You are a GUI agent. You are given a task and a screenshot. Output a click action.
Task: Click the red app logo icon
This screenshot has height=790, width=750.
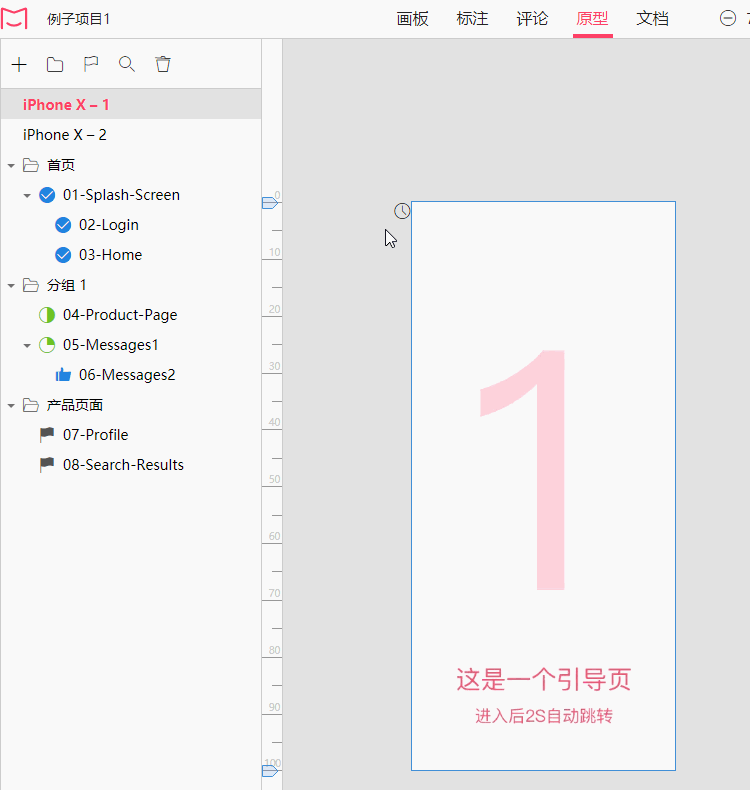tap(14, 19)
